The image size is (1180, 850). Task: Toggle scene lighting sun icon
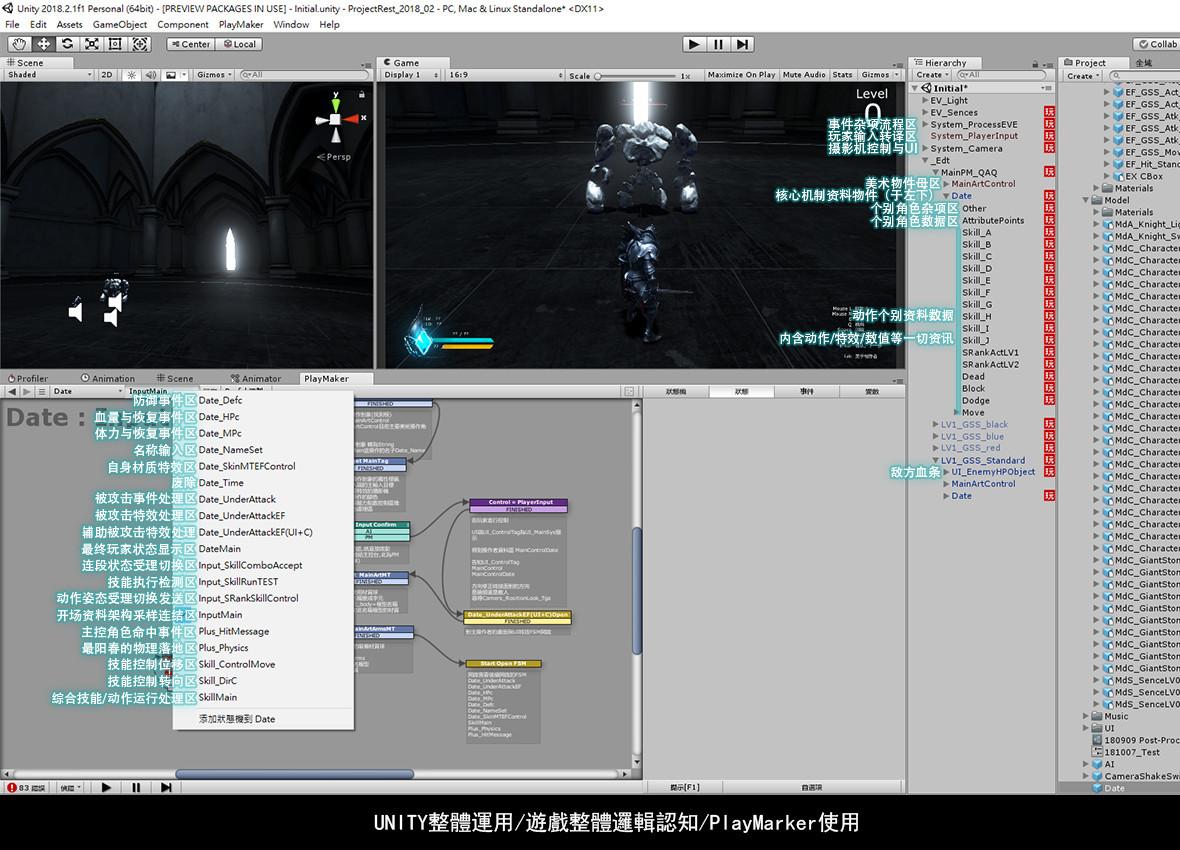[131, 75]
